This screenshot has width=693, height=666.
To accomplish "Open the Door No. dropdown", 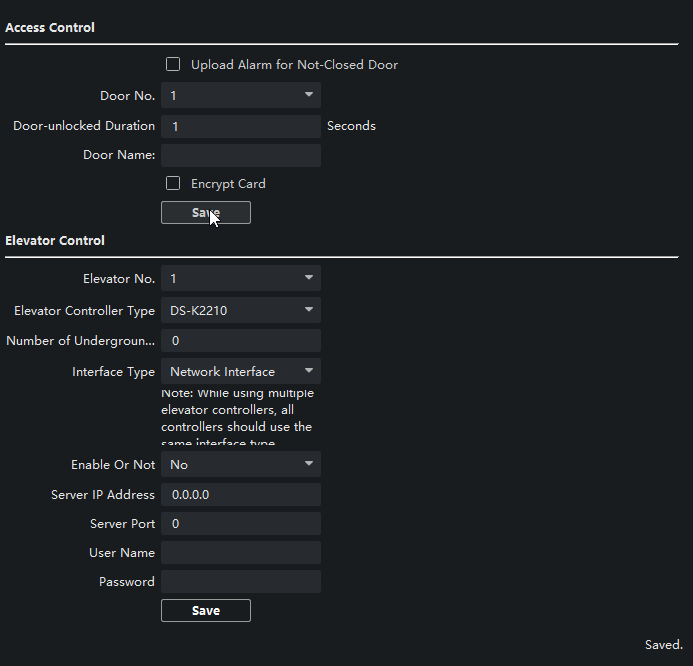I will click(x=240, y=96).
